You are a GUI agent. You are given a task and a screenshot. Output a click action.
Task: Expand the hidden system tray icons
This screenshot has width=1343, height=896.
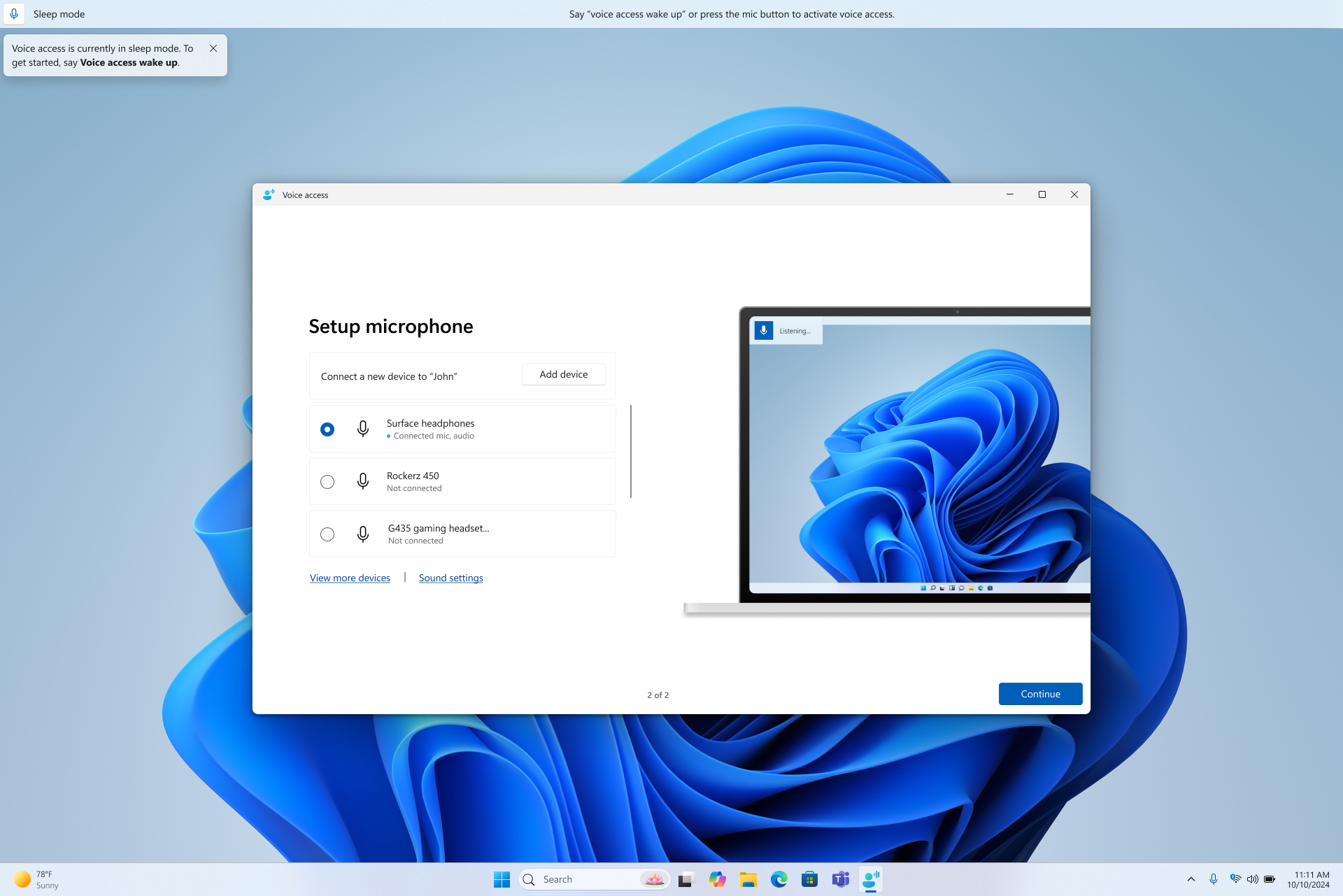[x=1191, y=879]
